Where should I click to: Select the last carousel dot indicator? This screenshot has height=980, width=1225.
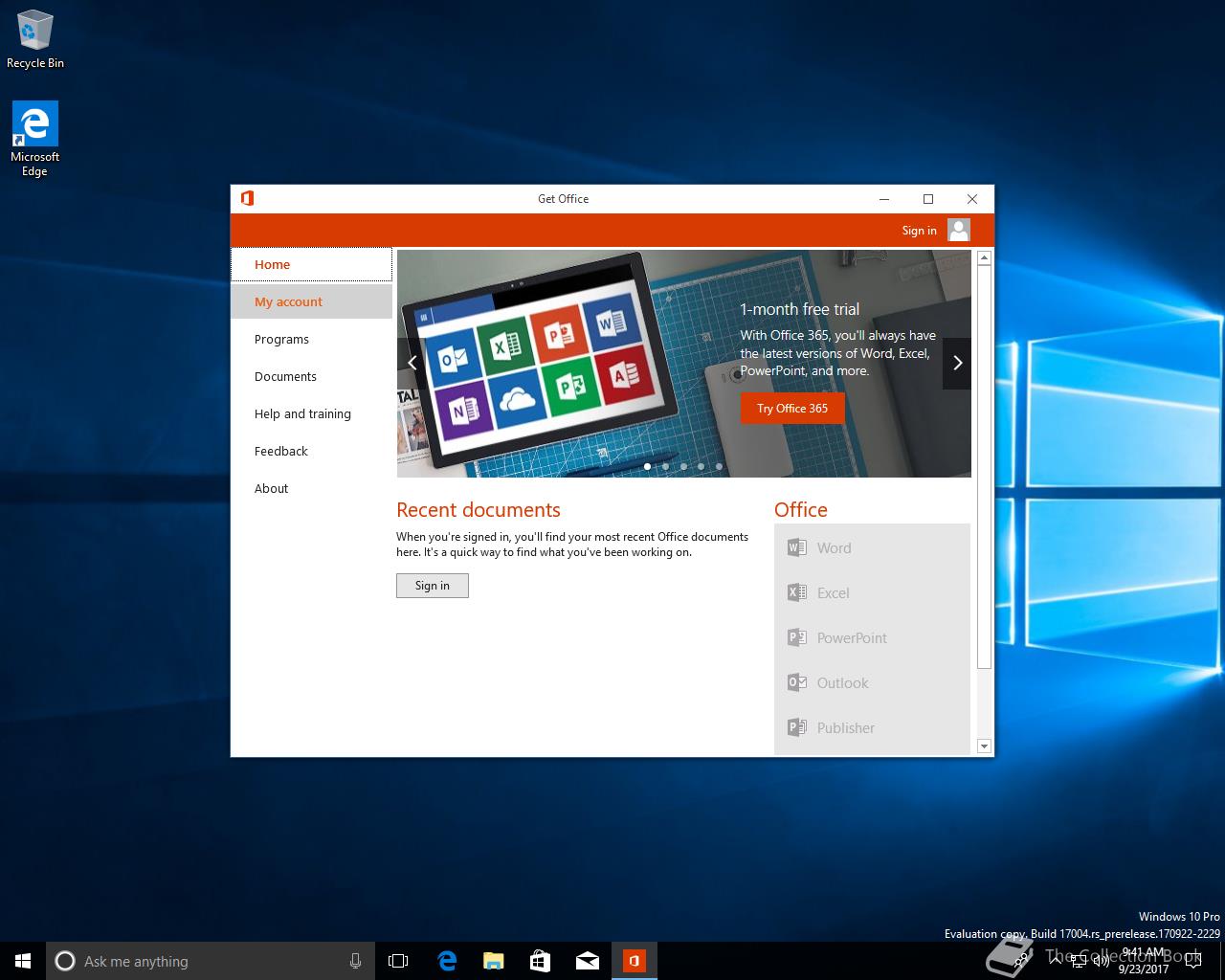pos(719,467)
